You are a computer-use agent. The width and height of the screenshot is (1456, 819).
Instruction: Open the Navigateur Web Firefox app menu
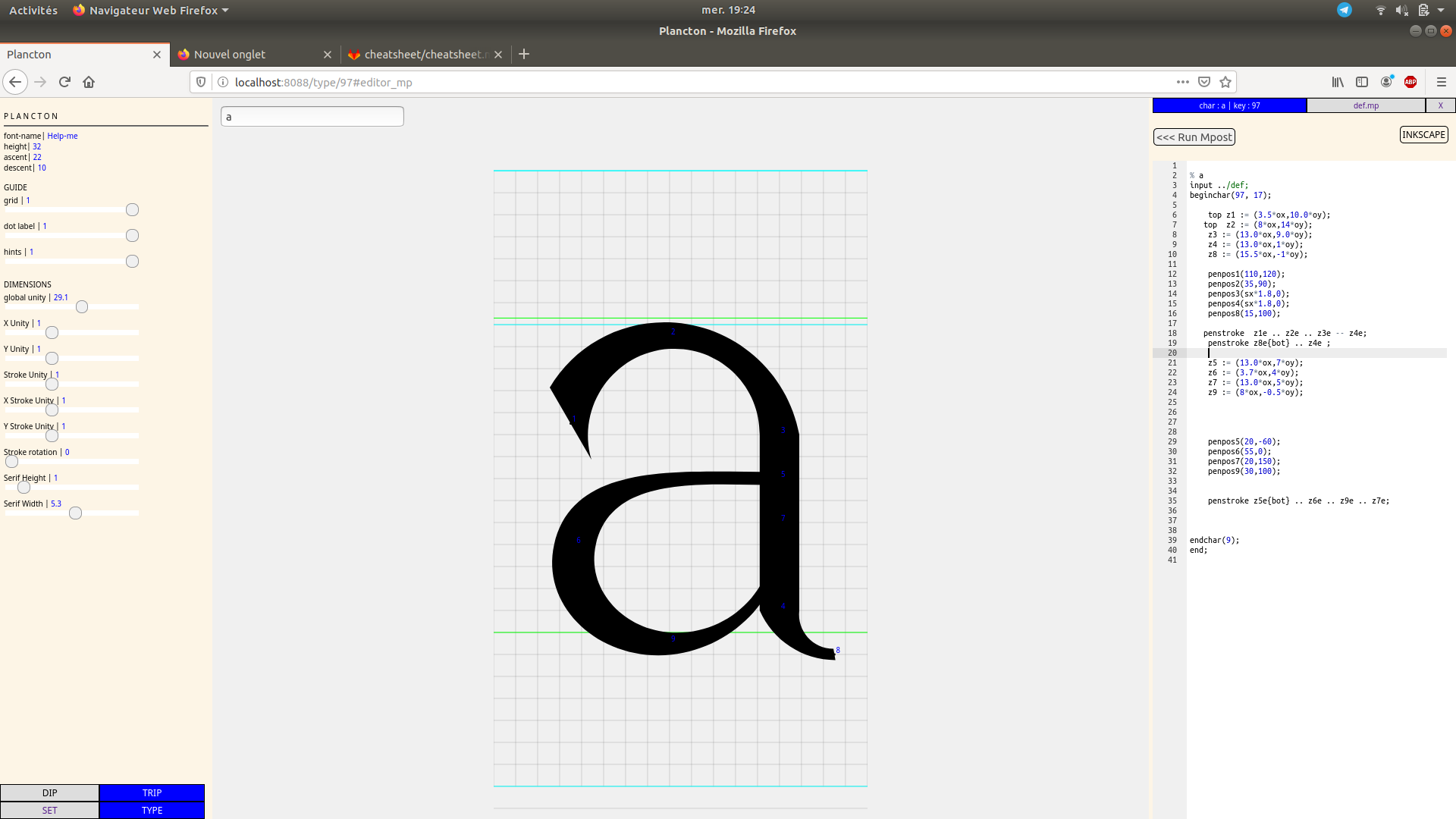click(x=152, y=10)
